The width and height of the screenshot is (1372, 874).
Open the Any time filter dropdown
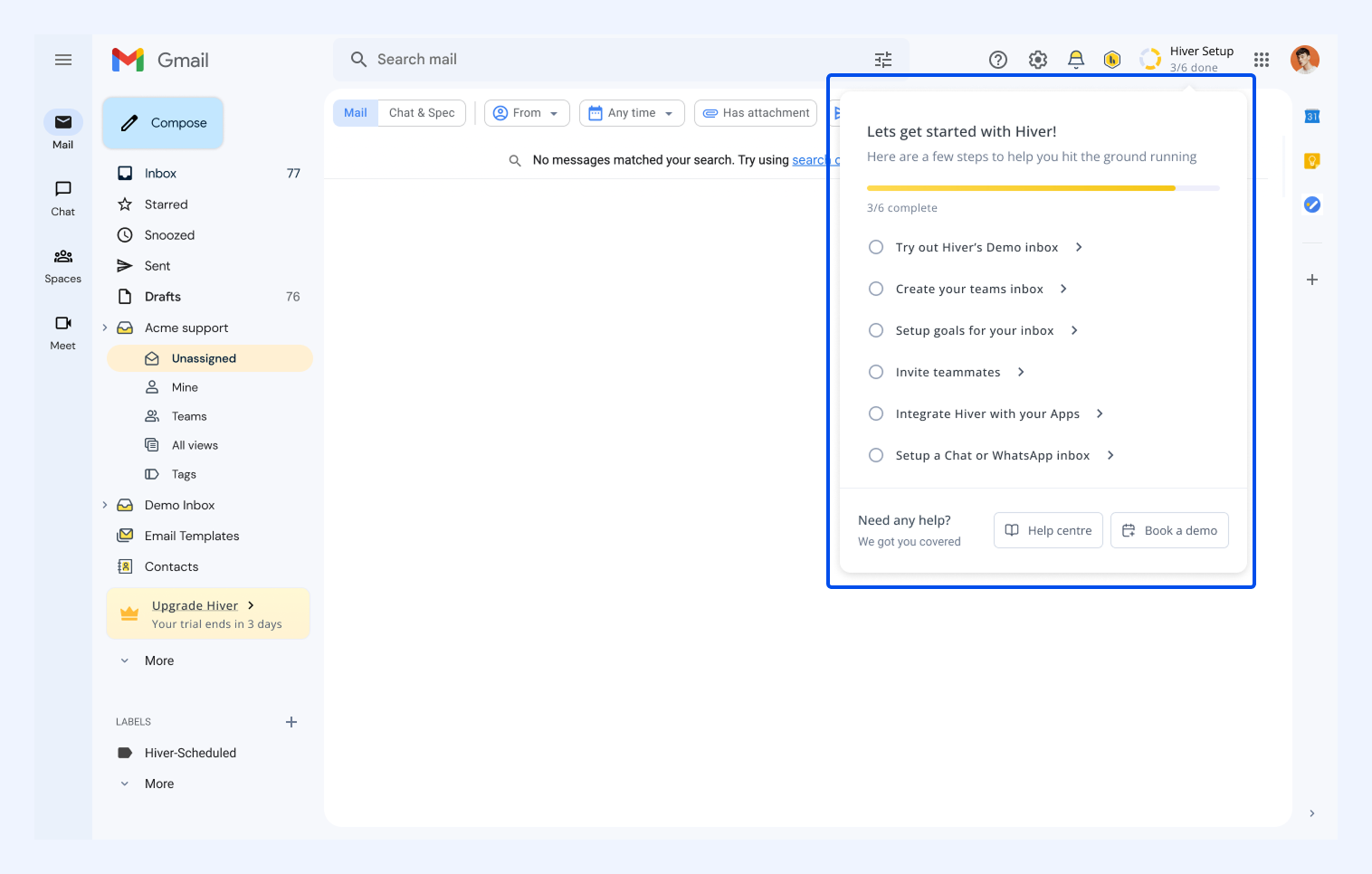[x=632, y=113]
